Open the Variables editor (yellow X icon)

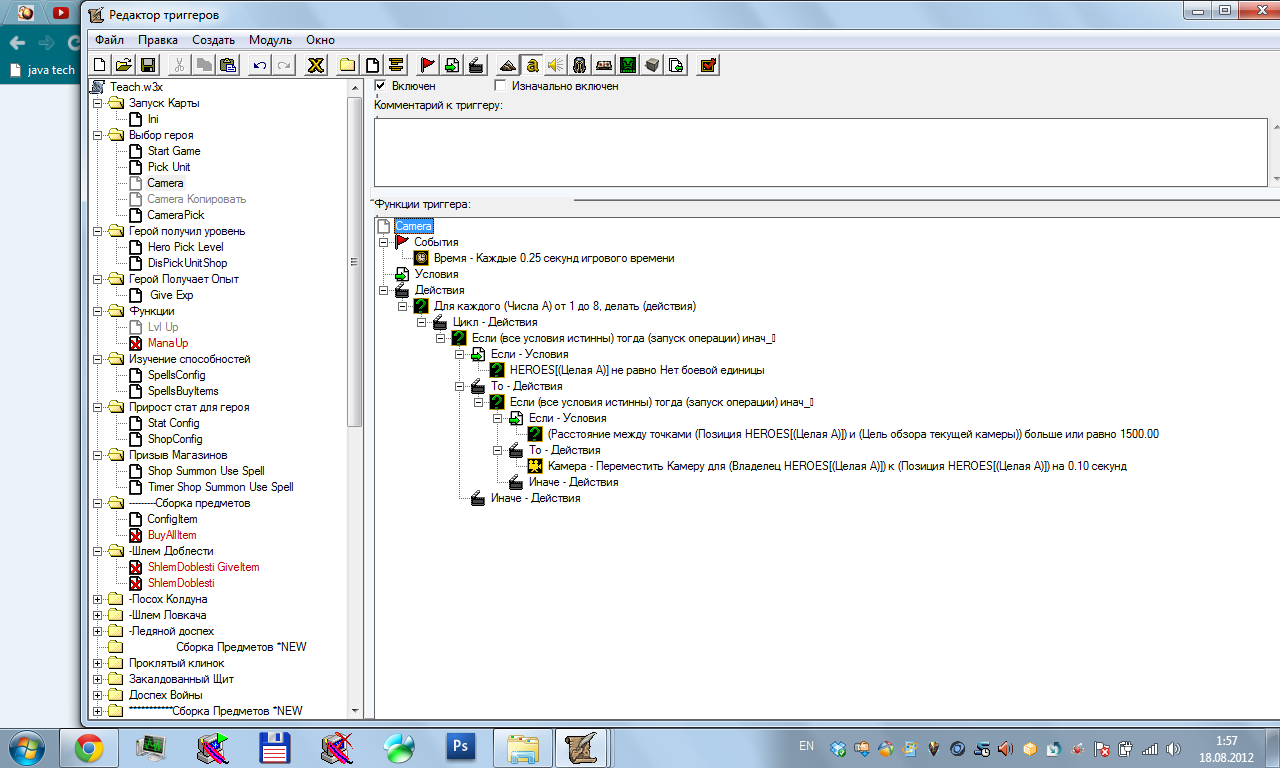point(316,65)
